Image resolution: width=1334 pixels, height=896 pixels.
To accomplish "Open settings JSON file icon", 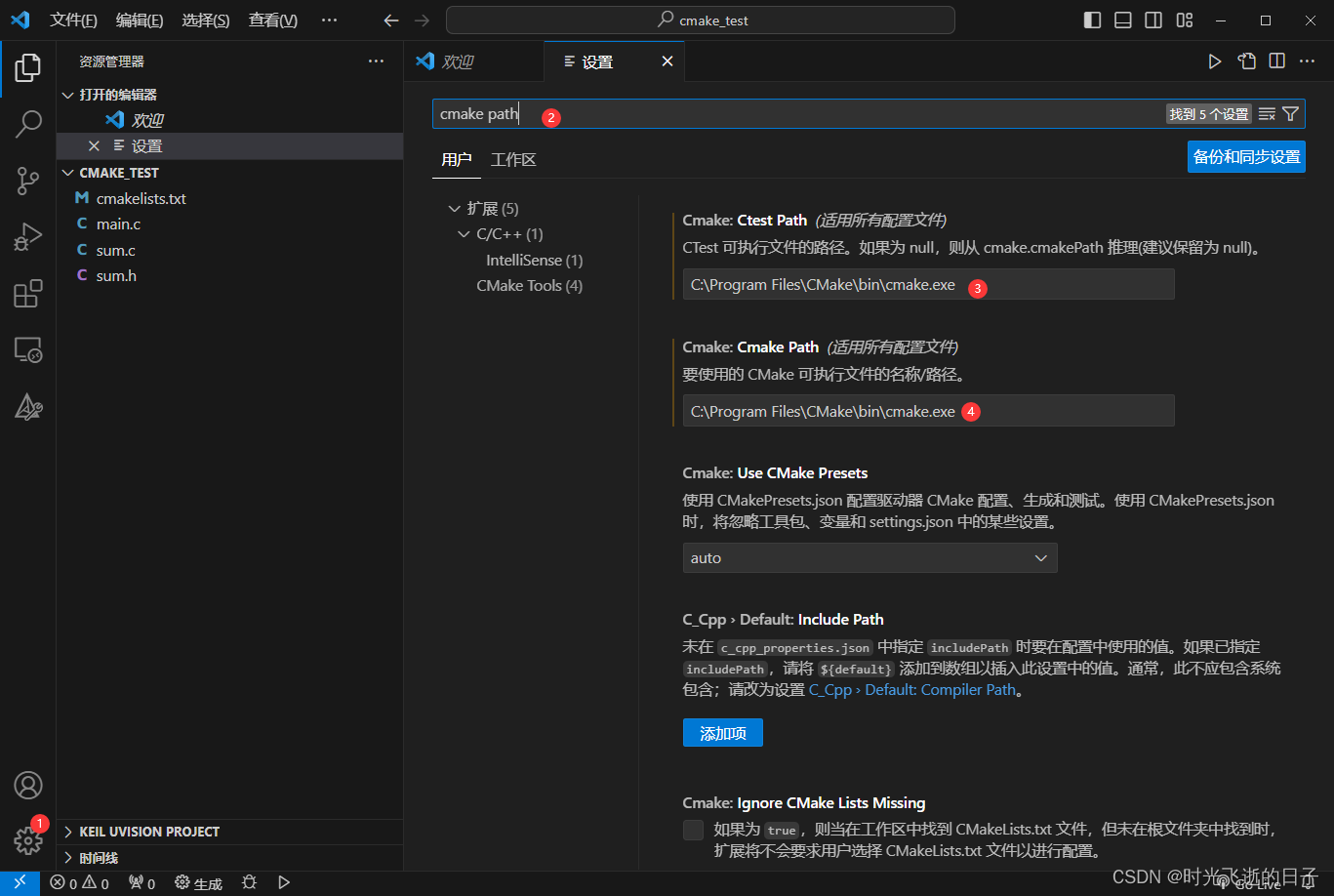I will pyautogui.click(x=1246, y=61).
